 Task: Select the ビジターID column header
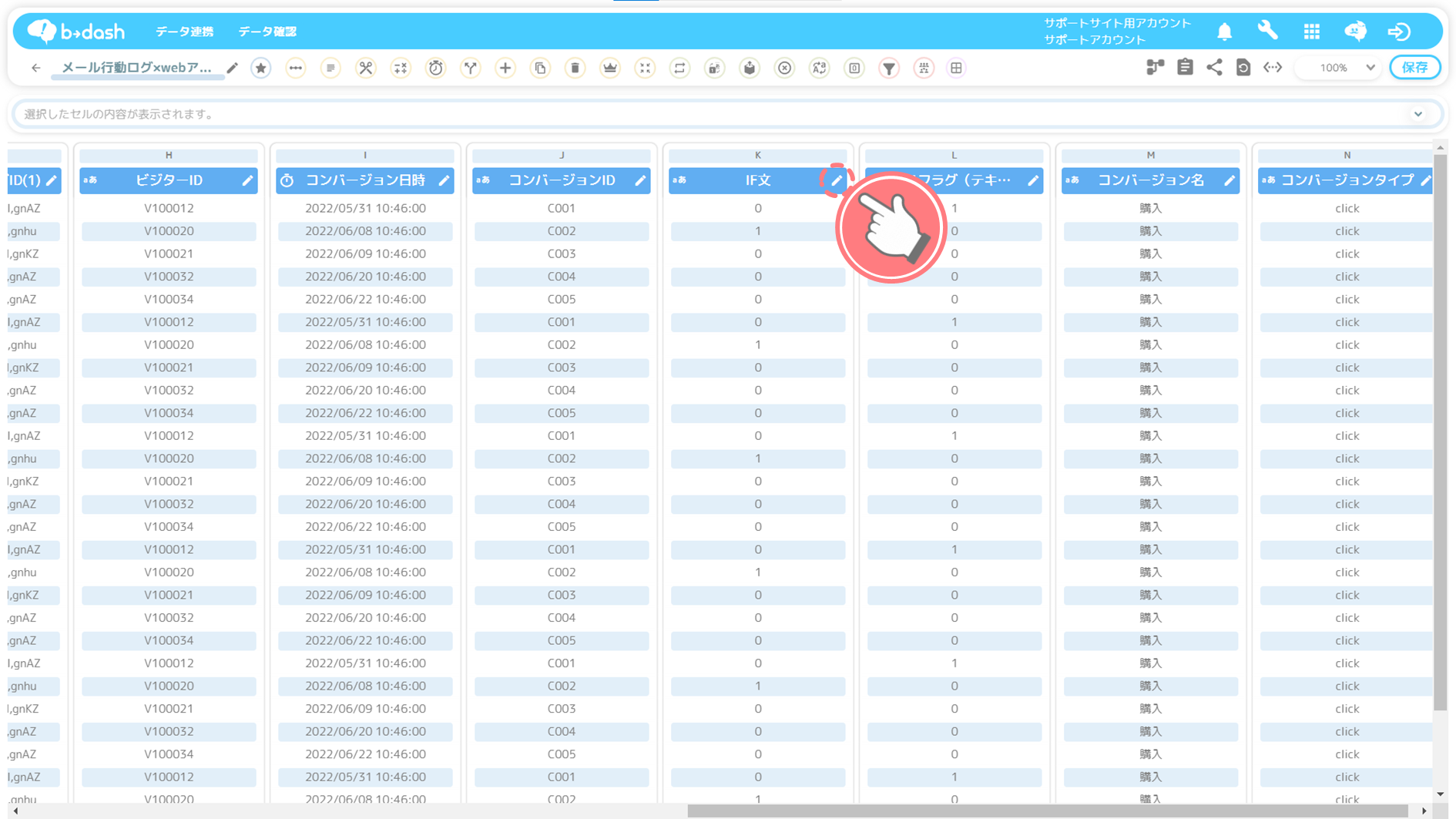(x=169, y=180)
